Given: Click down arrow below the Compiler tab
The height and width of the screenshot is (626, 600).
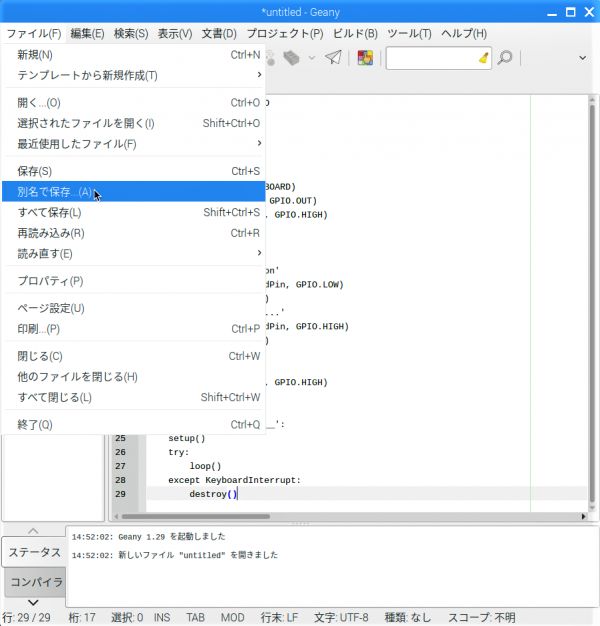Looking at the screenshot, I should (x=32, y=602).
